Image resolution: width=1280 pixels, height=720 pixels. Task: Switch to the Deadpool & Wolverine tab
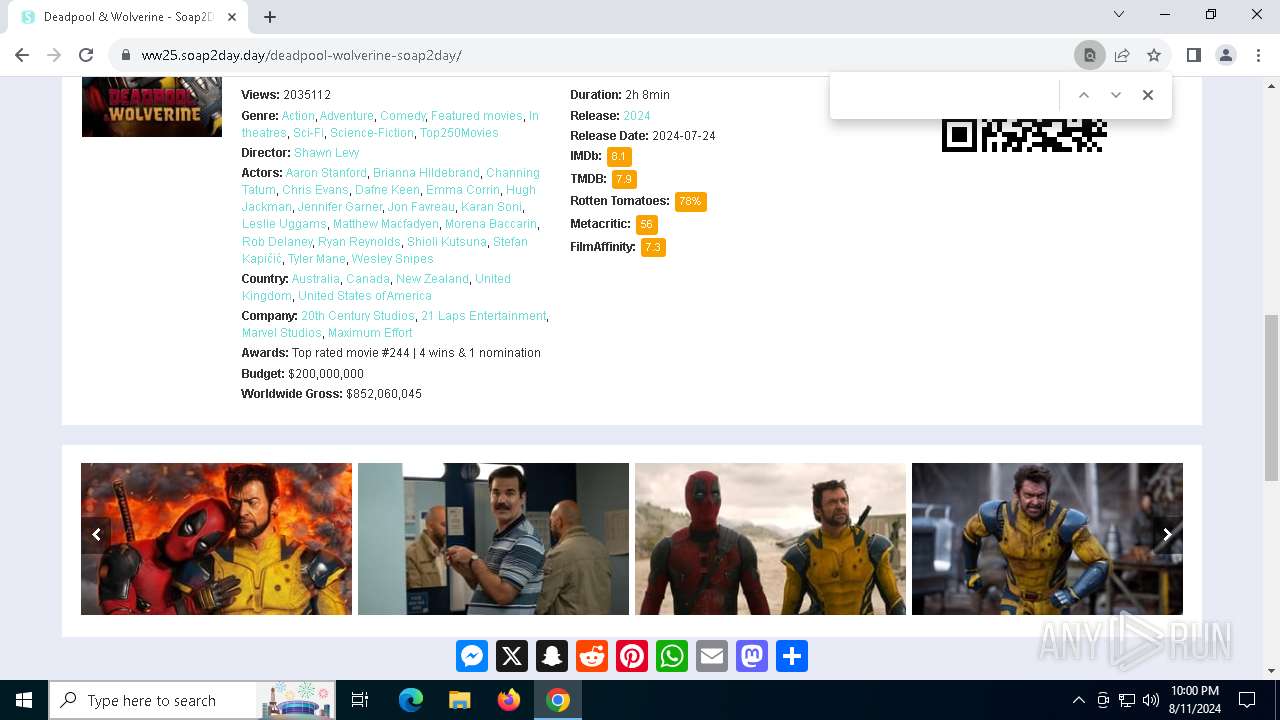coord(130,17)
